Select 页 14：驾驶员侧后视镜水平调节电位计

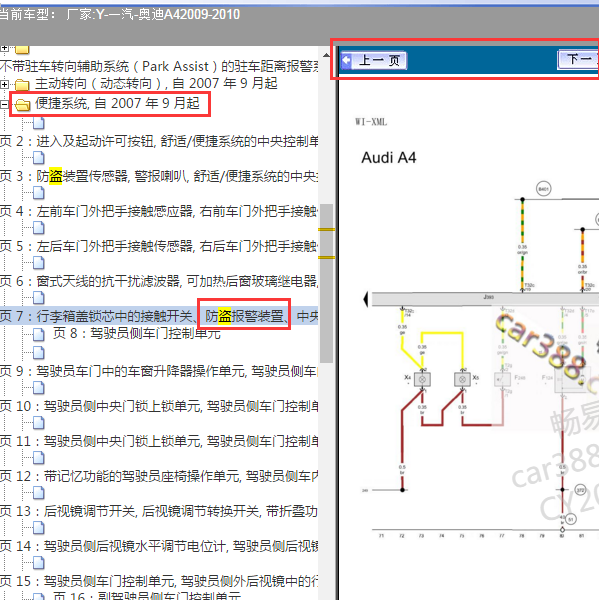click(159, 546)
